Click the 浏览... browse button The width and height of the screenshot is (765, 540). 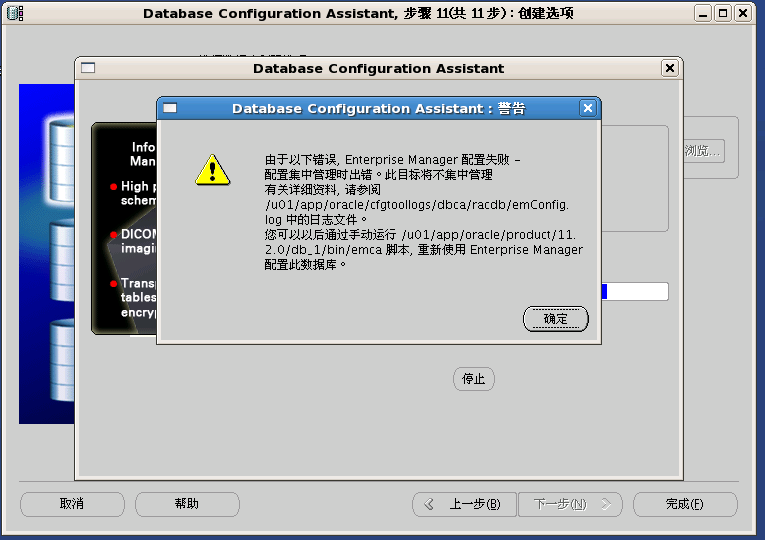pyautogui.click(x=703, y=151)
